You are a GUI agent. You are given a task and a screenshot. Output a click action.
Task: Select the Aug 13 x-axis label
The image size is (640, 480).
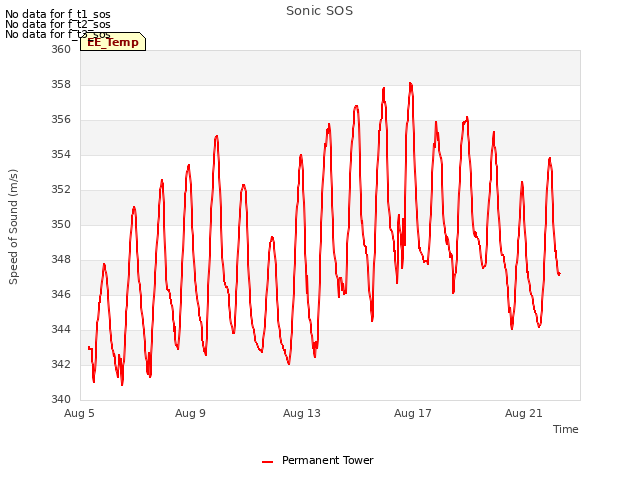(x=302, y=413)
